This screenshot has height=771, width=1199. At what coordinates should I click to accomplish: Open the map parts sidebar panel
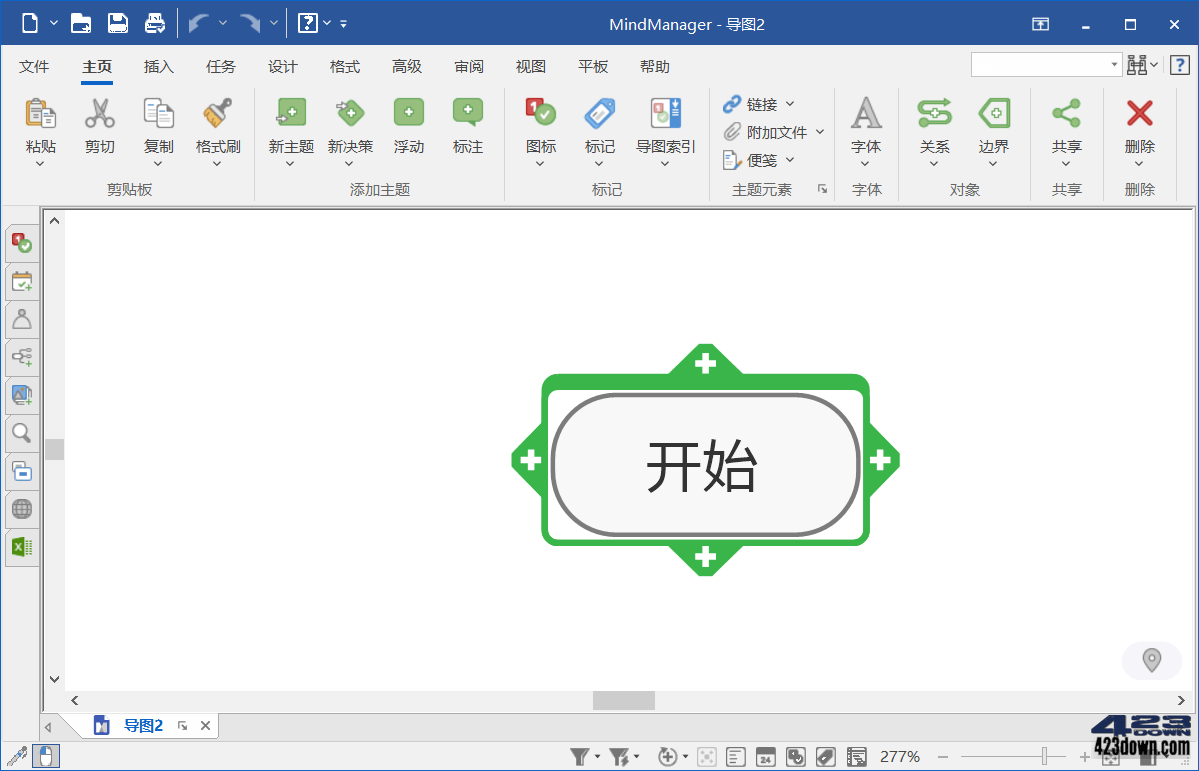[21, 357]
